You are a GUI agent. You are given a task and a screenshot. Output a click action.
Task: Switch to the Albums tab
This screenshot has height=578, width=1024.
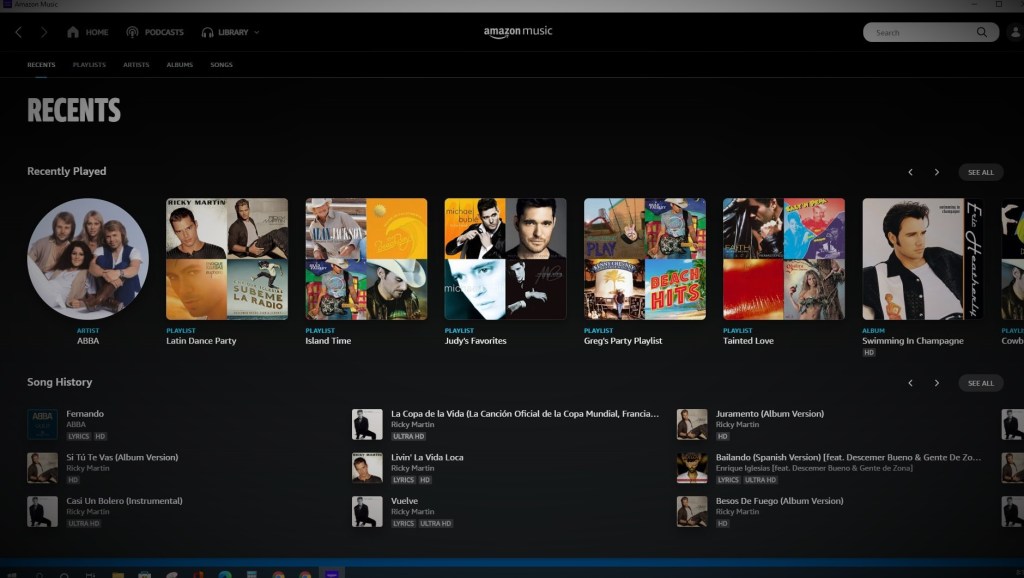180,65
